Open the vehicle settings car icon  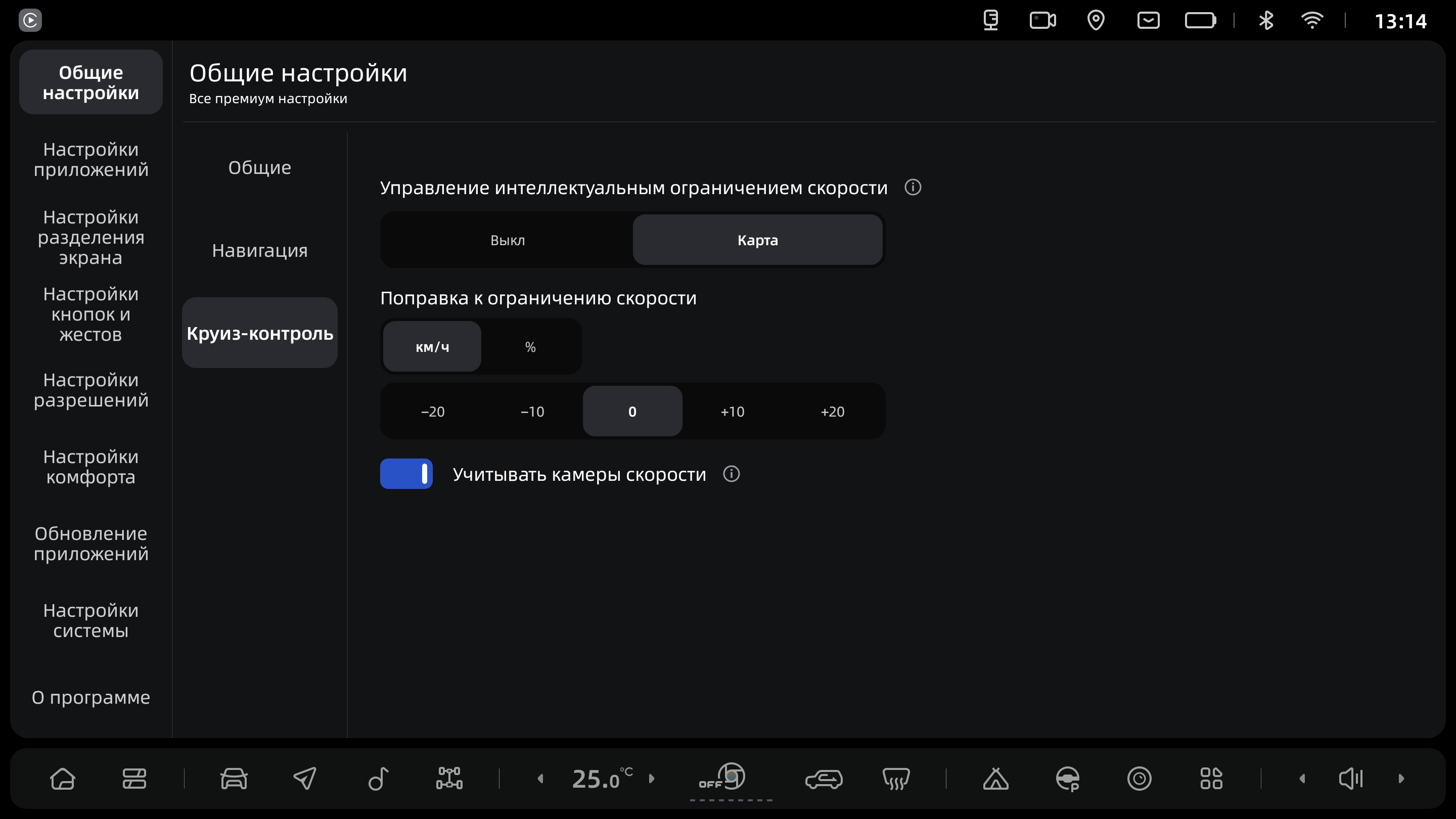(234, 779)
